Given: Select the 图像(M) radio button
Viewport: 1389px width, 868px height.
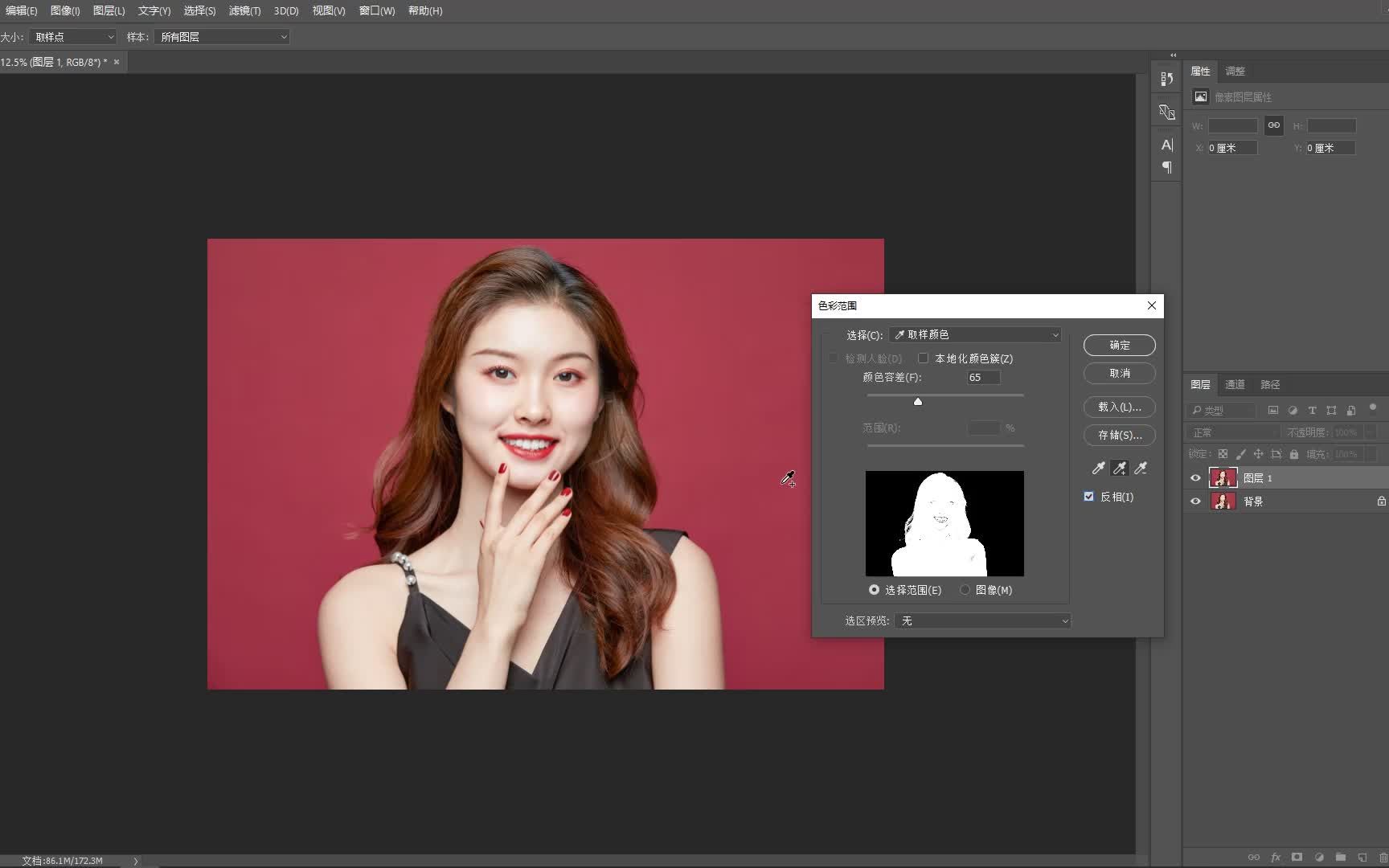Looking at the screenshot, I should 965,590.
